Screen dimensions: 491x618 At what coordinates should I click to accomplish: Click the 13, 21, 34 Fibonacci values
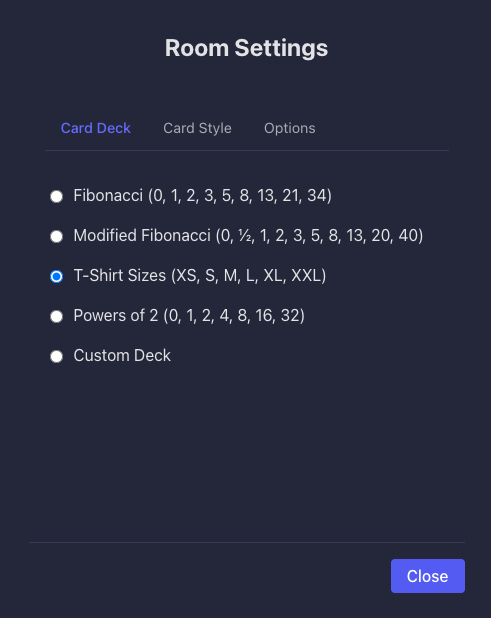click(292, 196)
